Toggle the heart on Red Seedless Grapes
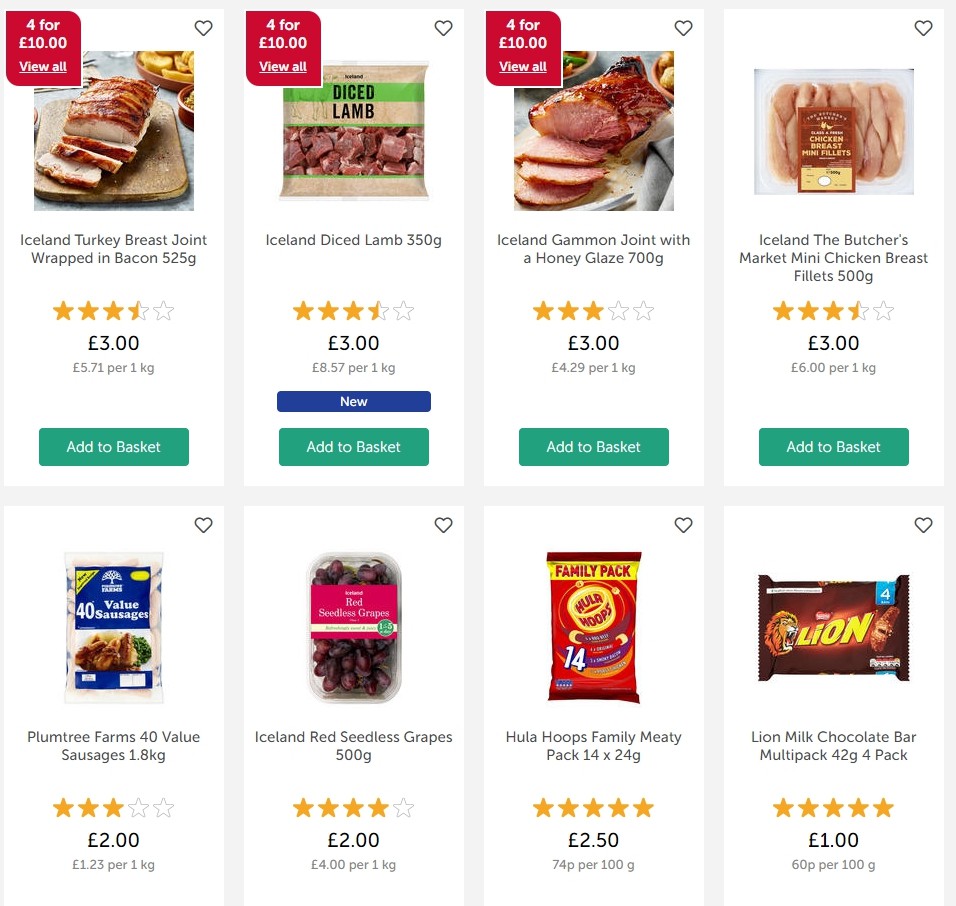The image size is (956, 906). coord(443,524)
